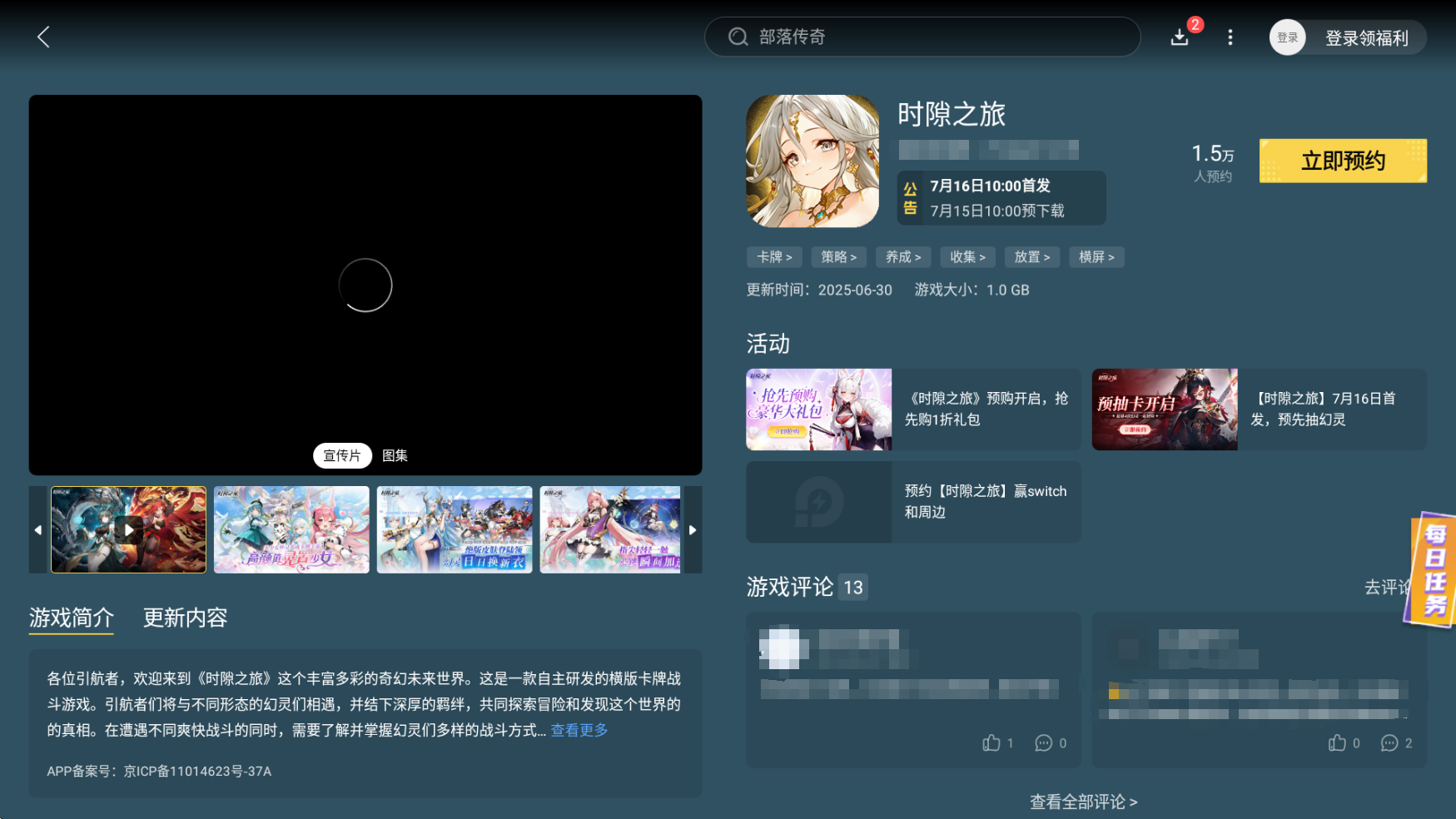Screen dimensions: 1456x819
Task: Go back using the top-left arrow
Action: [44, 37]
